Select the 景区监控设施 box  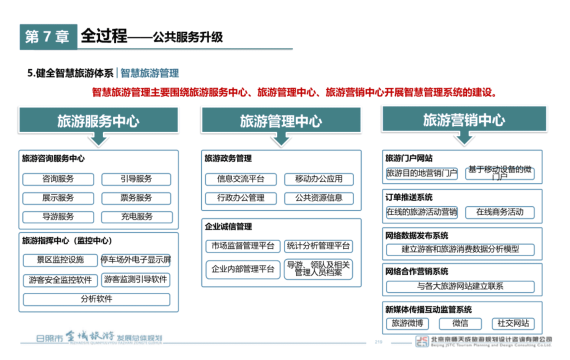tap(60, 260)
